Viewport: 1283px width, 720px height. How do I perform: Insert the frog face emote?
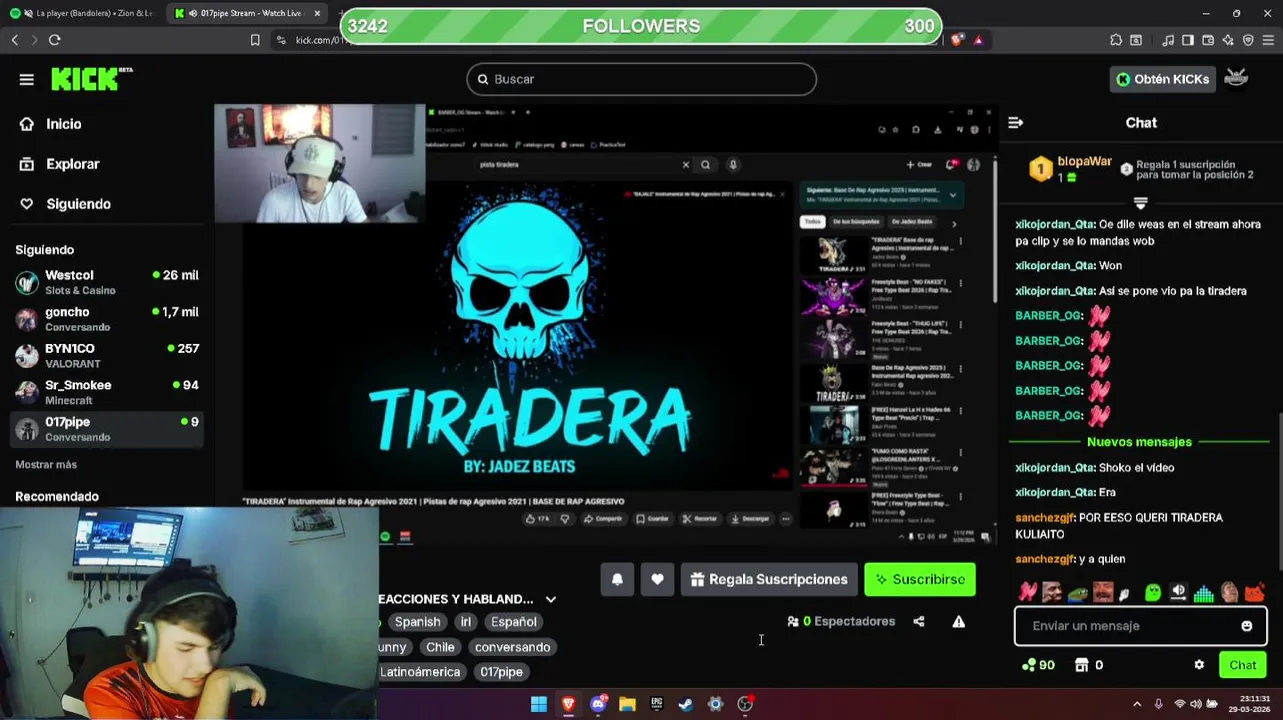pyautogui.click(x=1078, y=592)
